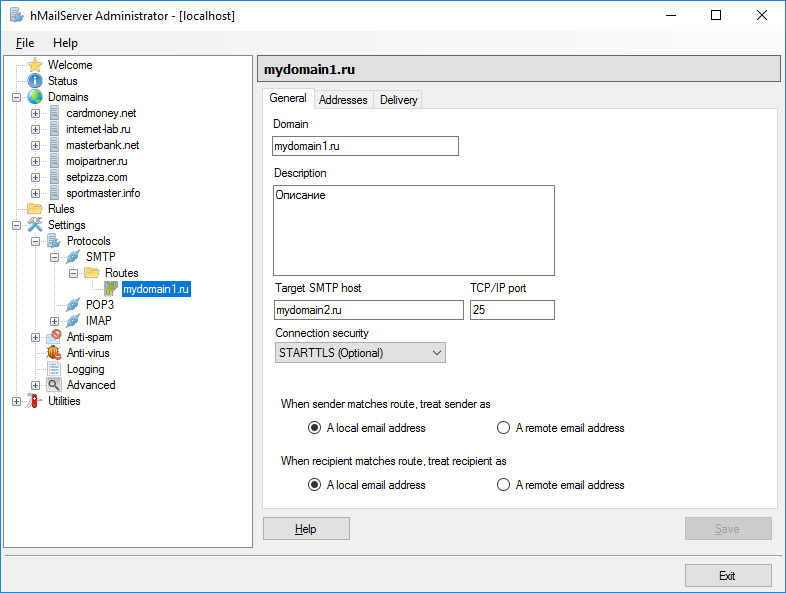786x593 pixels.
Task: Collapse the Domains tree node
Action: point(17,97)
